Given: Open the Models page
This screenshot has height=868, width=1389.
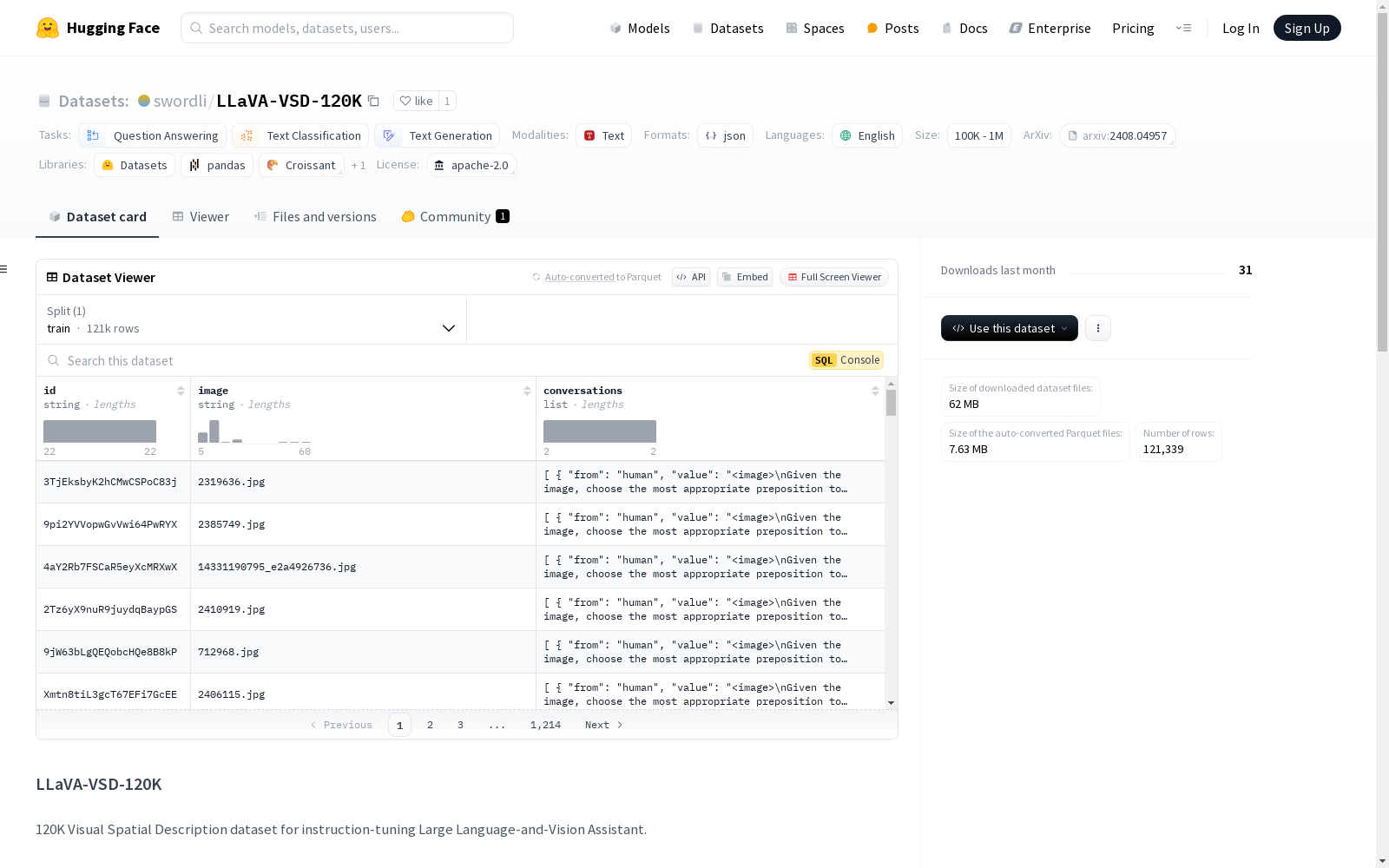Looking at the screenshot, I should (x=640, y=28).
